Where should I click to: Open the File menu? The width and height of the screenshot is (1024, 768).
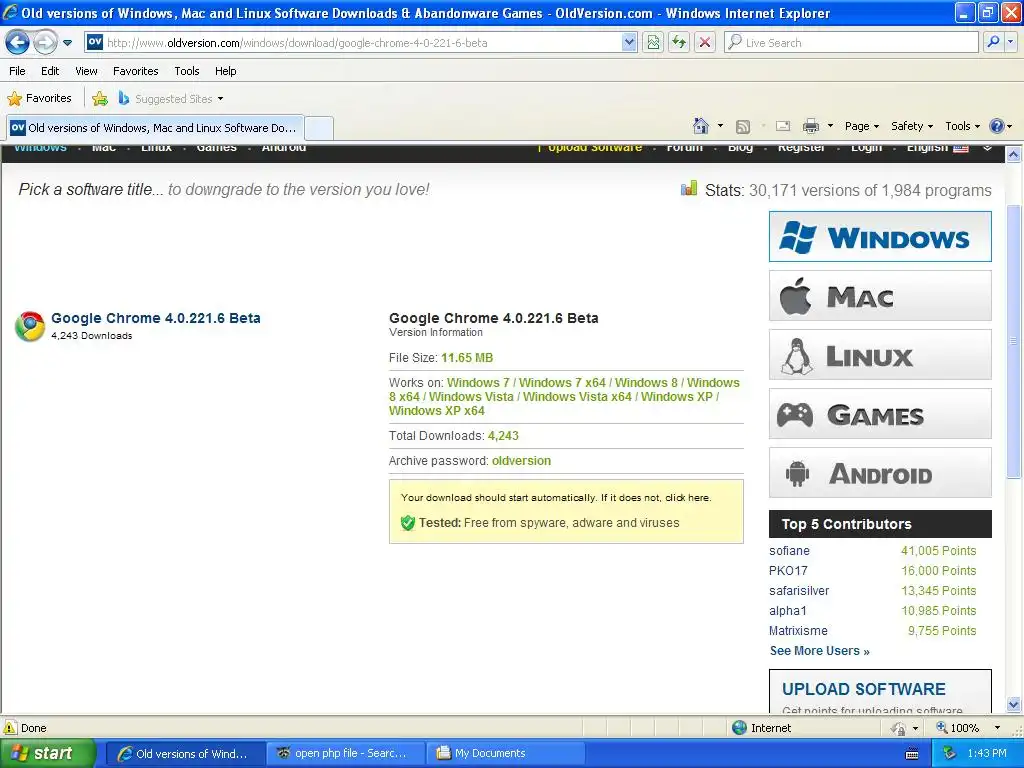click(18, 71)
